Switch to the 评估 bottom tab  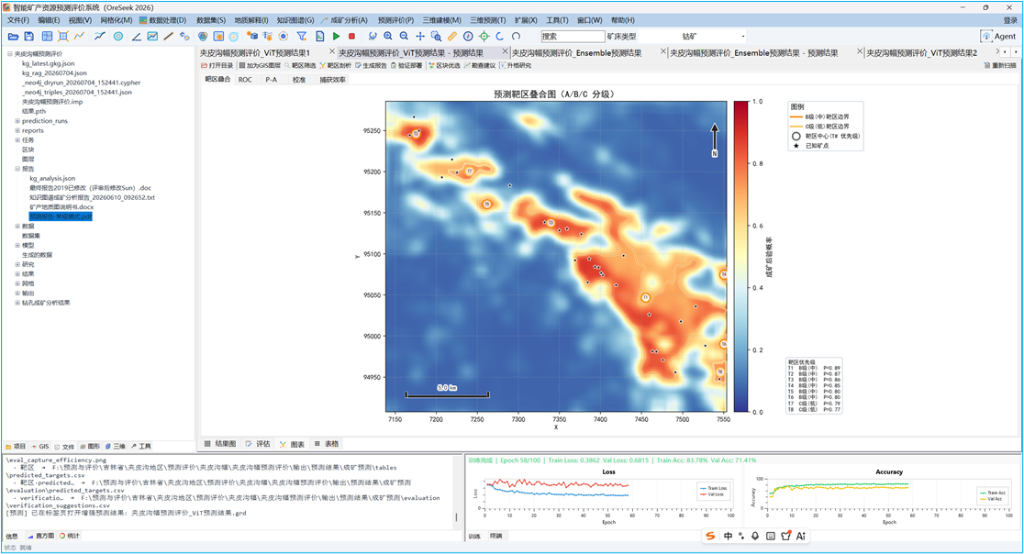258,444
